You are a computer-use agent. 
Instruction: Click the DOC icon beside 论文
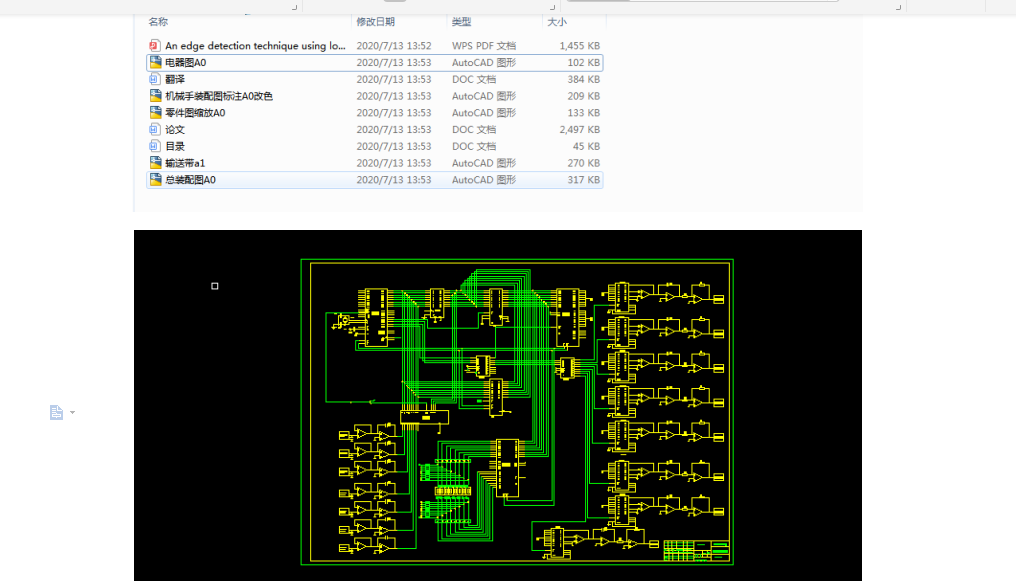155,129
